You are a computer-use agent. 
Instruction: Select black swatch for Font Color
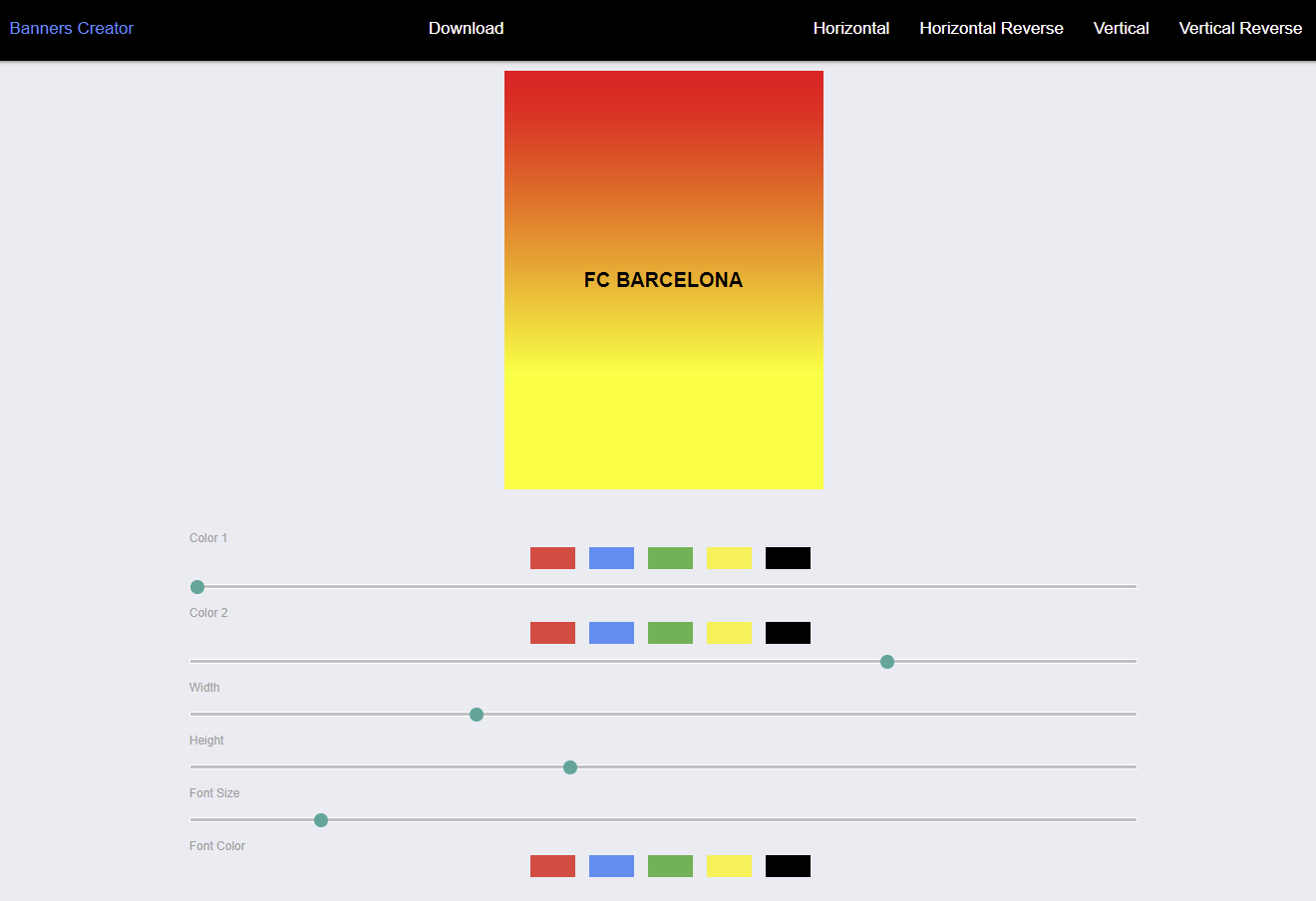click(788, 865)
